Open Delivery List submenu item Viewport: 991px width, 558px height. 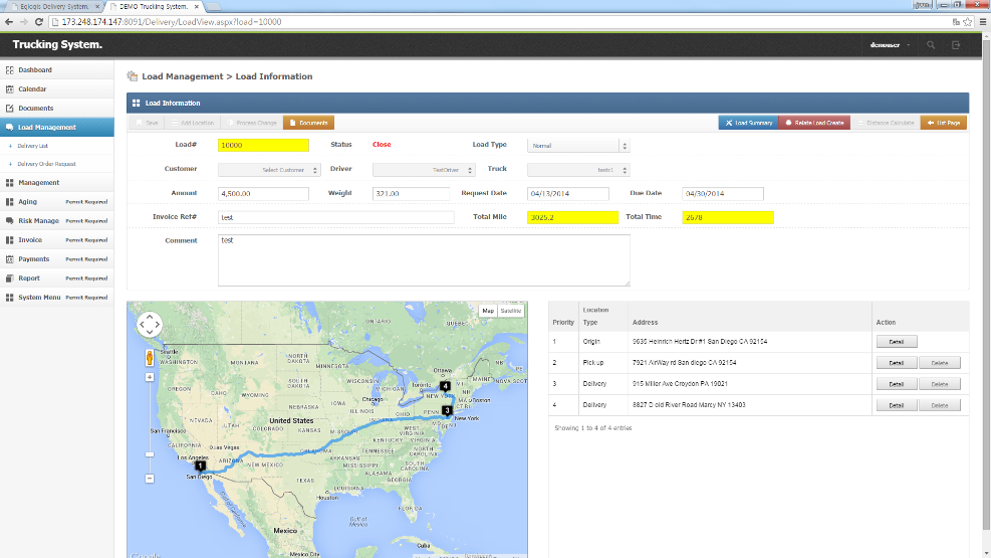click(x=33, y=146)
